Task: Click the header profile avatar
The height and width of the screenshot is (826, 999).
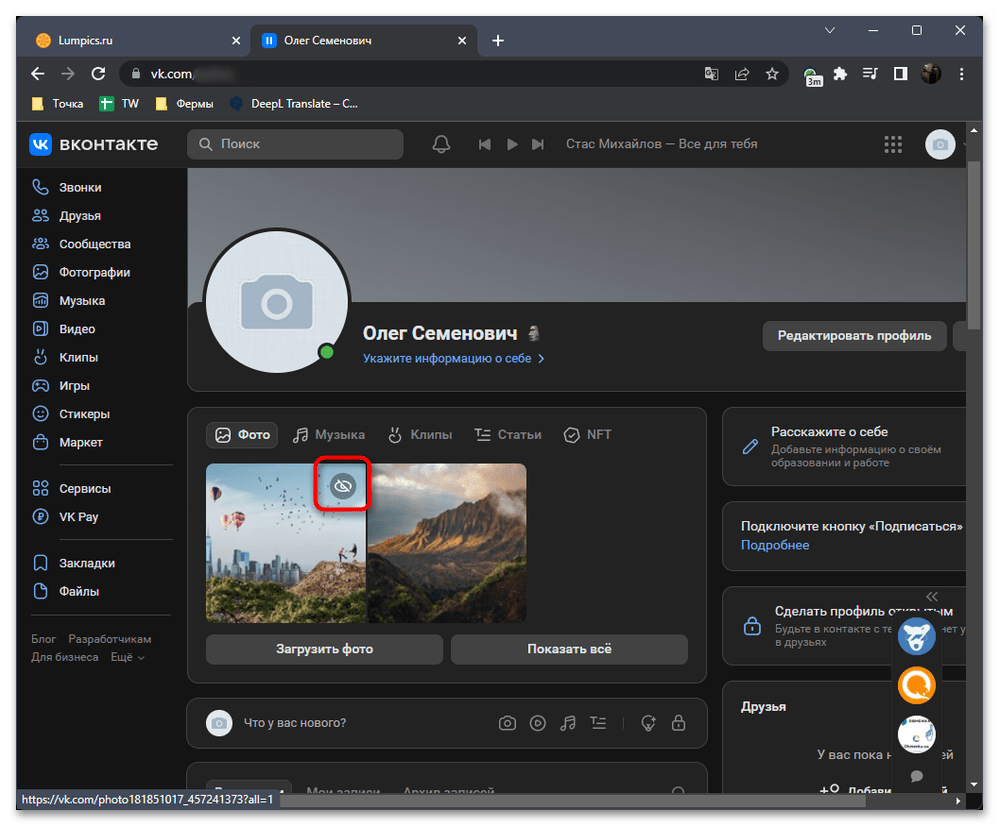Action: click(x=940, y=145)
